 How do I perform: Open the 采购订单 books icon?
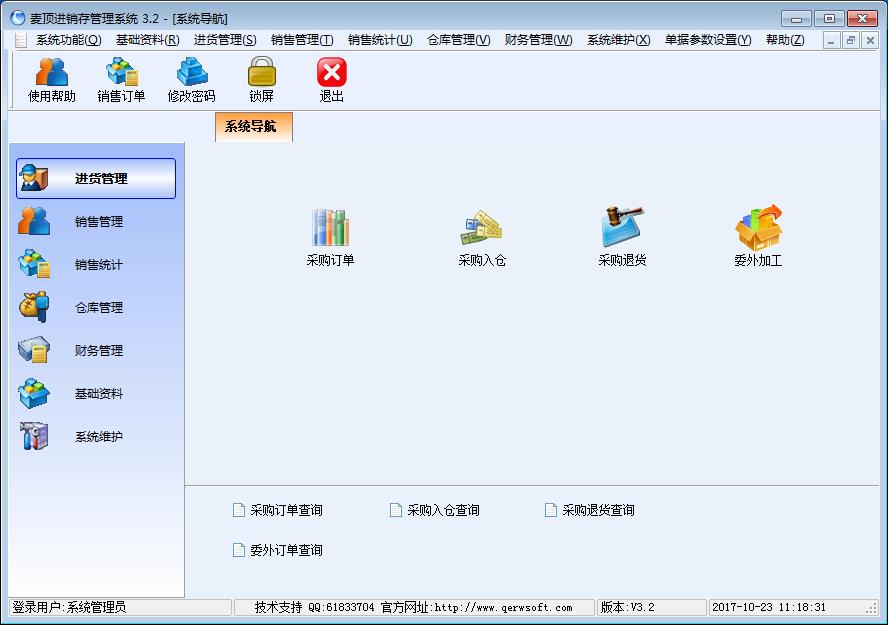(x=330, y=237)
